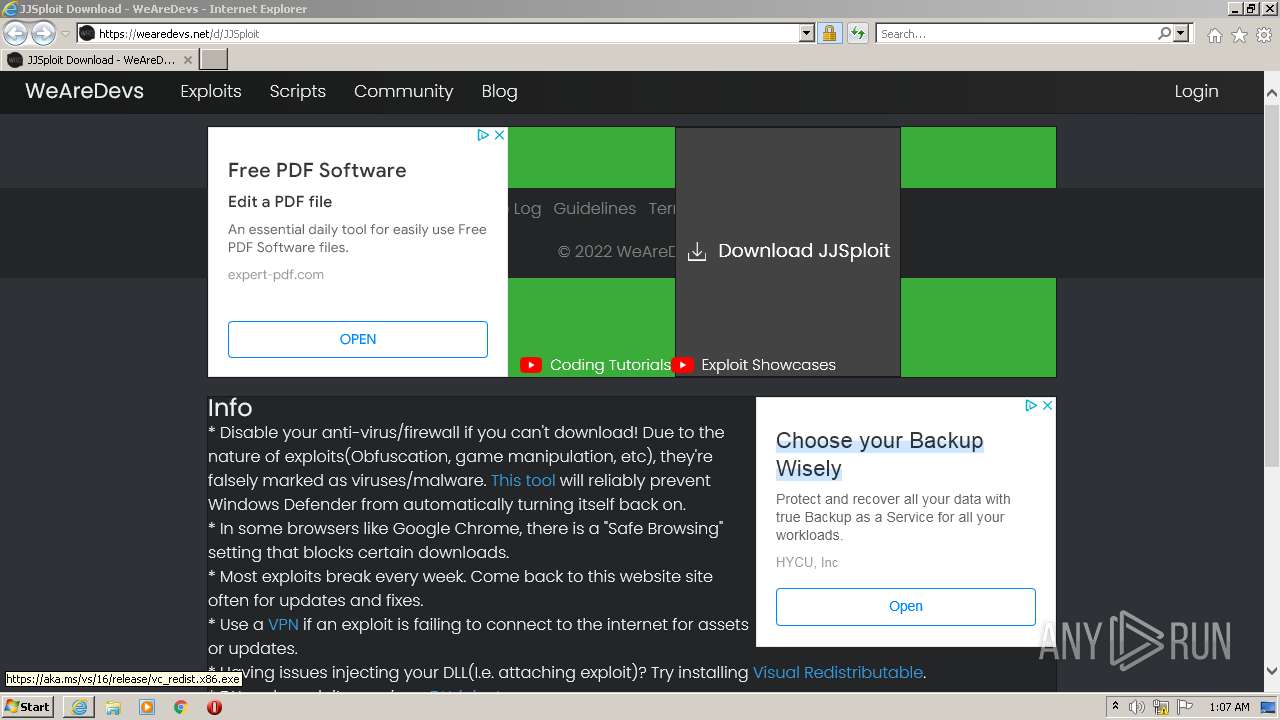
Task: Open the Exploit Showcases link
Action: pyautogui.click(x=768, y=365)
